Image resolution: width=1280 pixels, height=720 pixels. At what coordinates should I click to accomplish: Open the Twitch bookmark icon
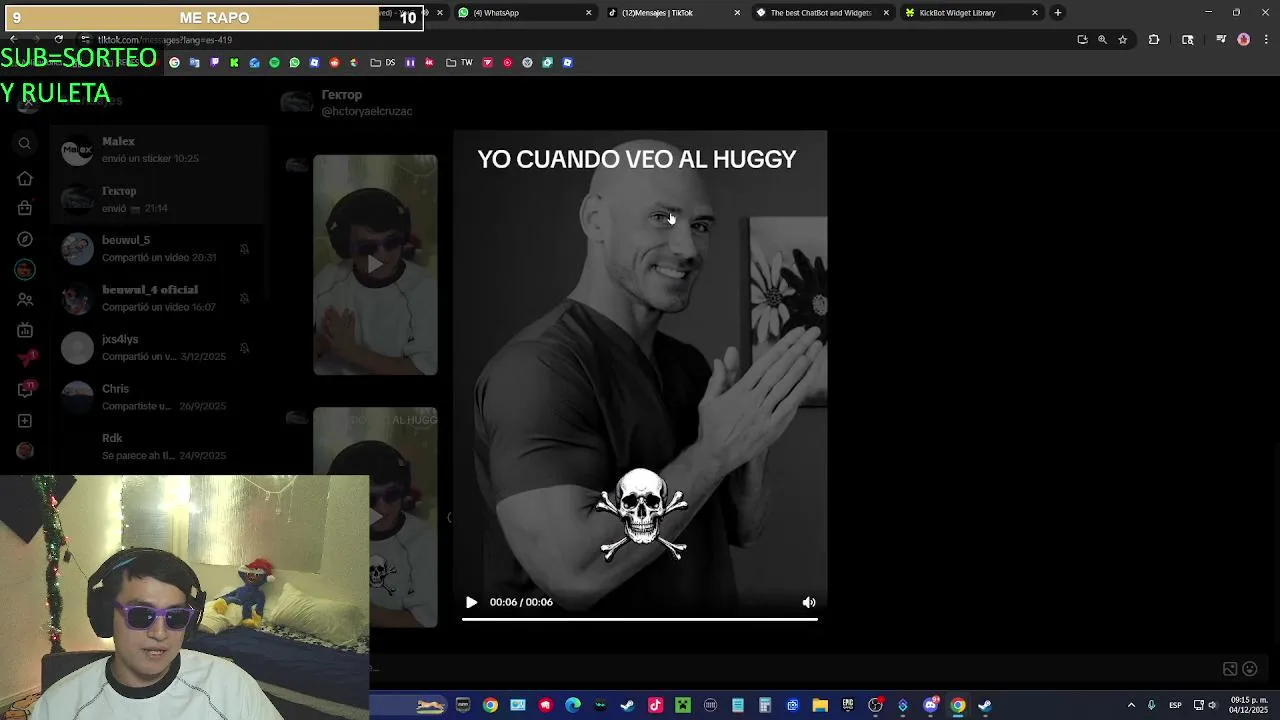click(x=214, y=62)
